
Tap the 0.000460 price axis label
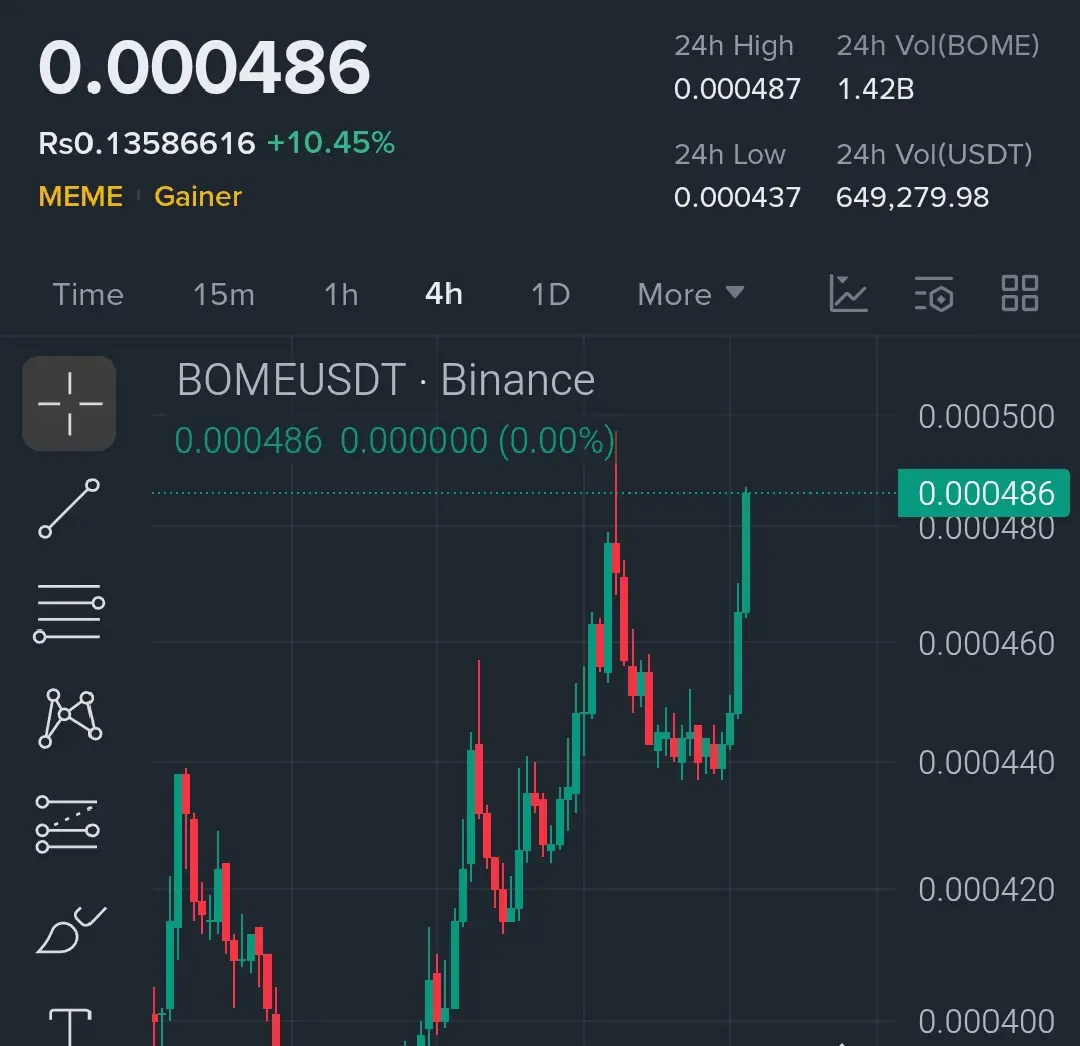[986, 643]
